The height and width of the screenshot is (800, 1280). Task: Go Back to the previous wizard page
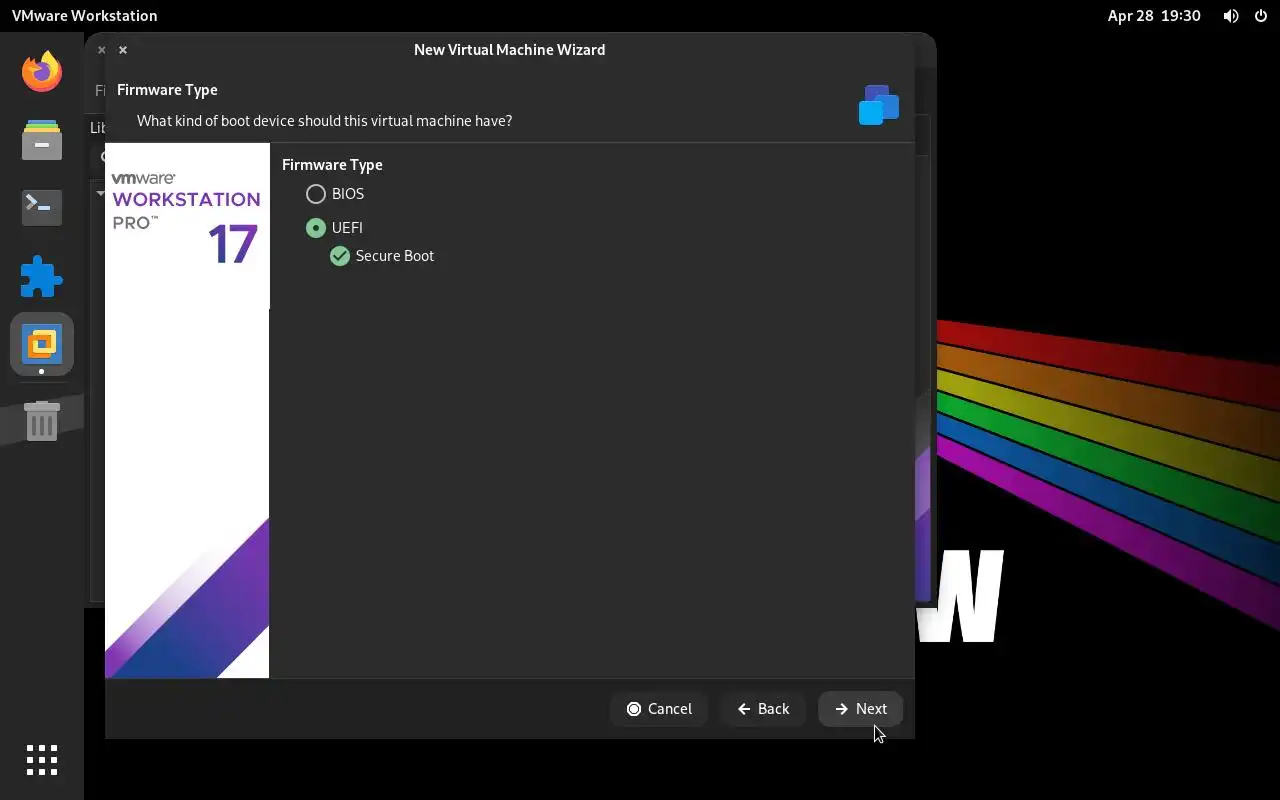coord(763,709)
